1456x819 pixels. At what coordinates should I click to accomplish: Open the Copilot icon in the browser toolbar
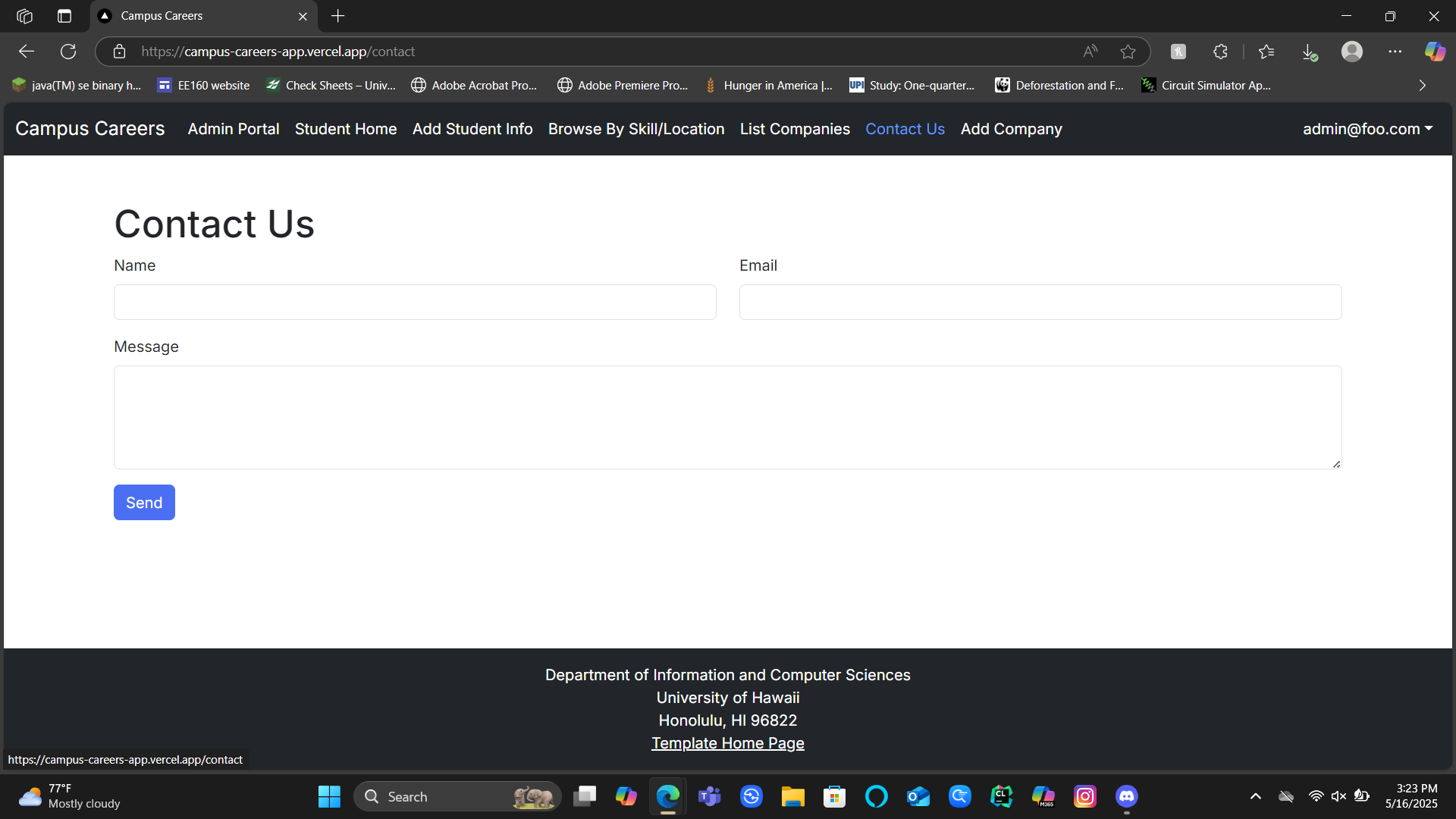1434,52
